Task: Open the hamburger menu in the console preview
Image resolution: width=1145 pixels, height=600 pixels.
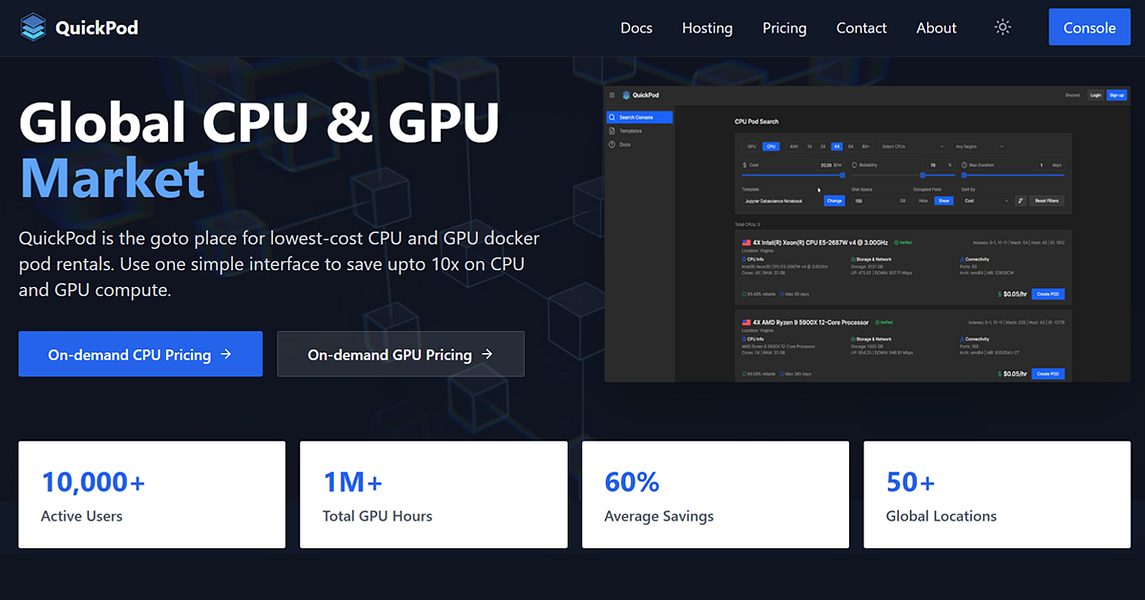Action: click(612, 95)
